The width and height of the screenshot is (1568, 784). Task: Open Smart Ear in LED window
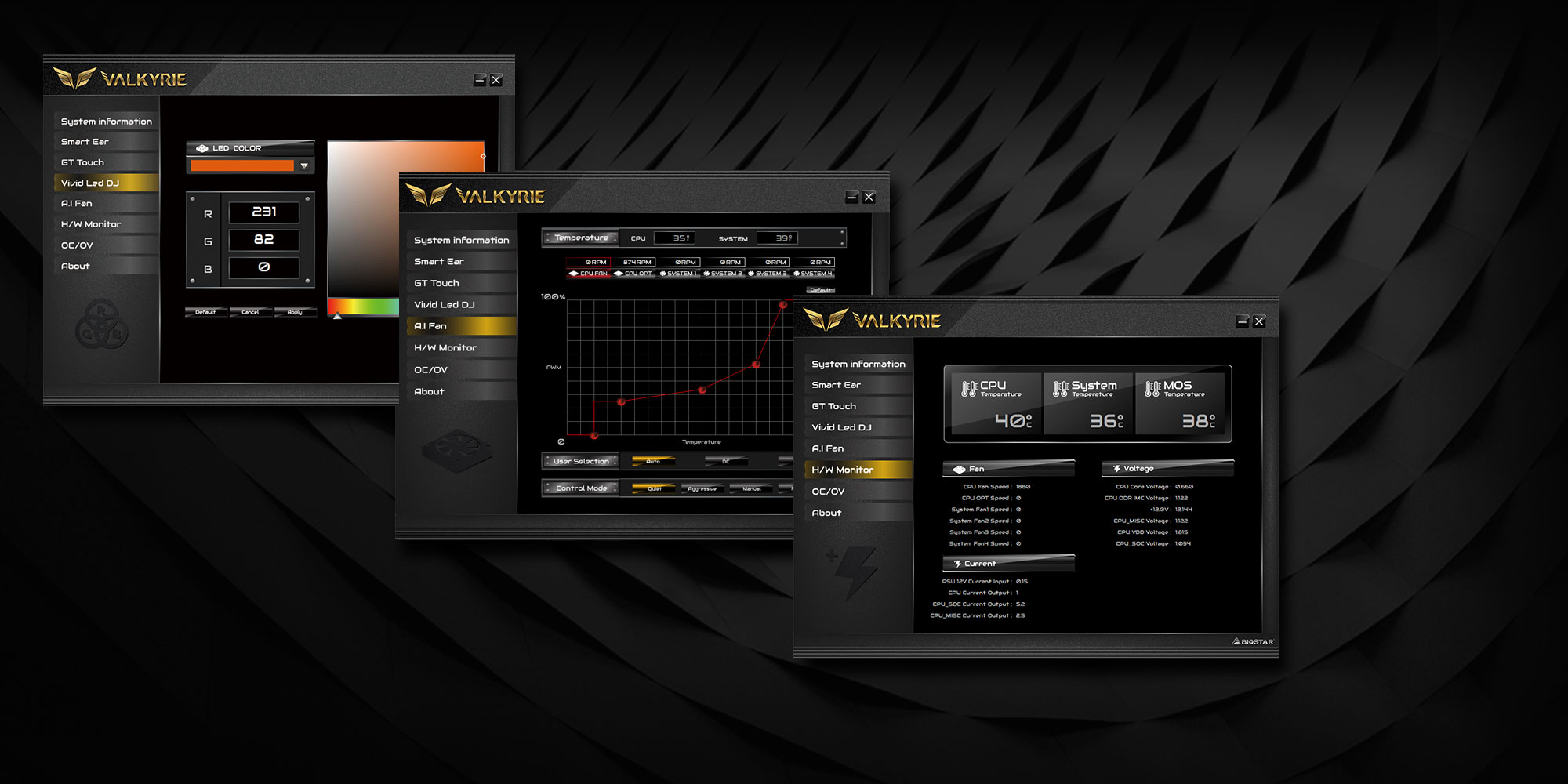(x=107, y=142)
